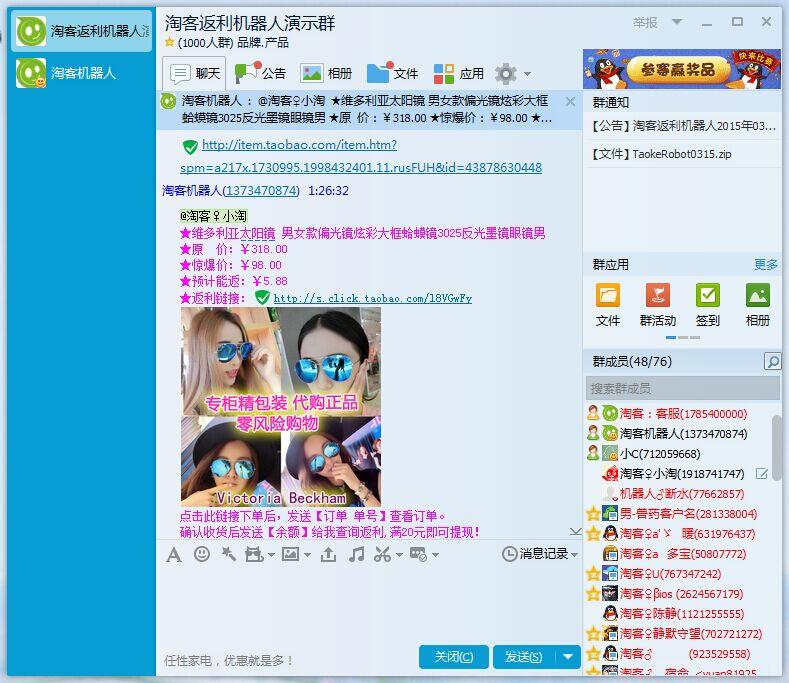789x683 pixels.
Task: Switch to the 公告 tab
Action: (x=261, y=73)
